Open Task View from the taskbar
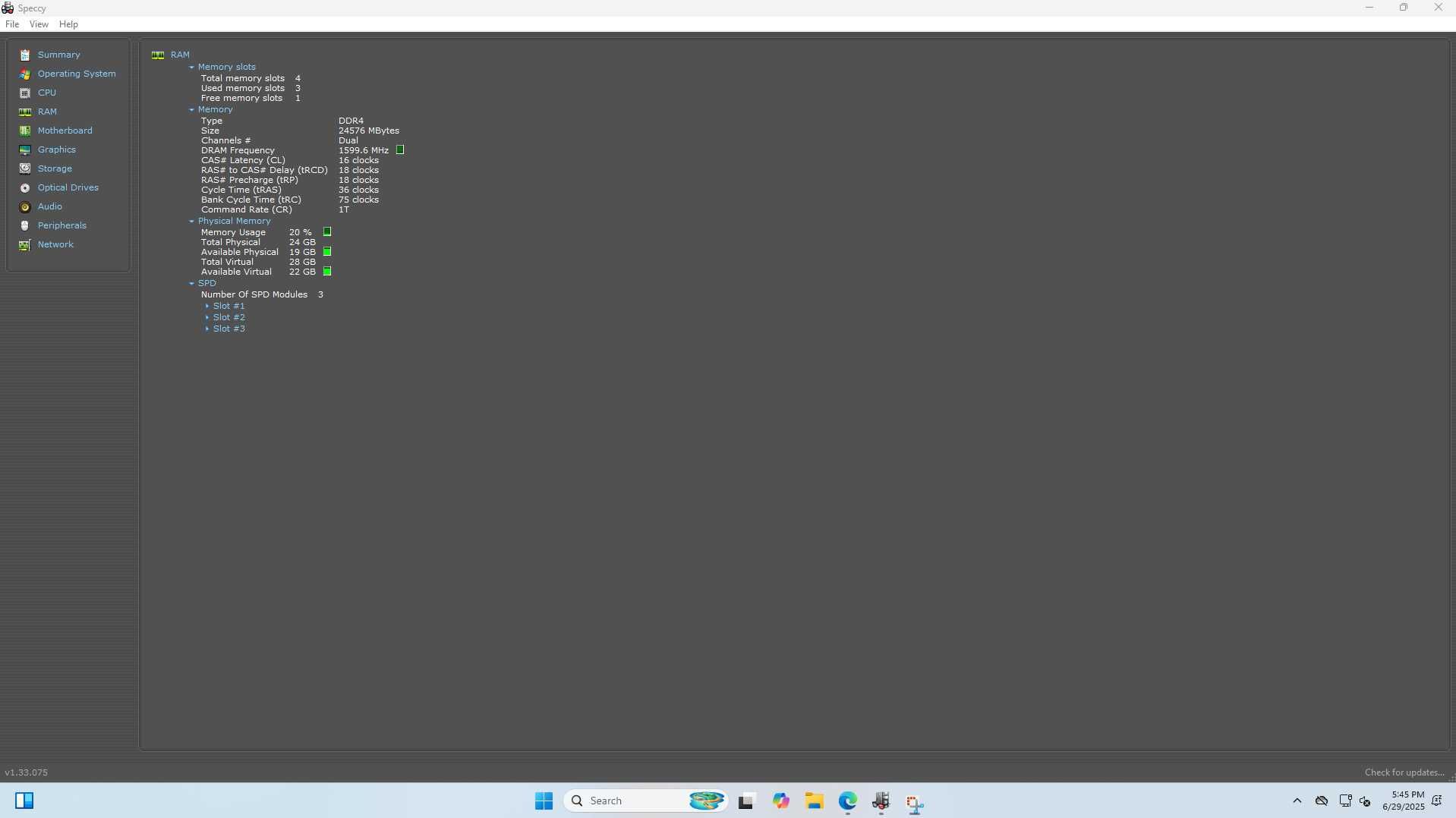The width and height of the screenshot is (1456, 818). pyautogui.click(x=745, y=801)
